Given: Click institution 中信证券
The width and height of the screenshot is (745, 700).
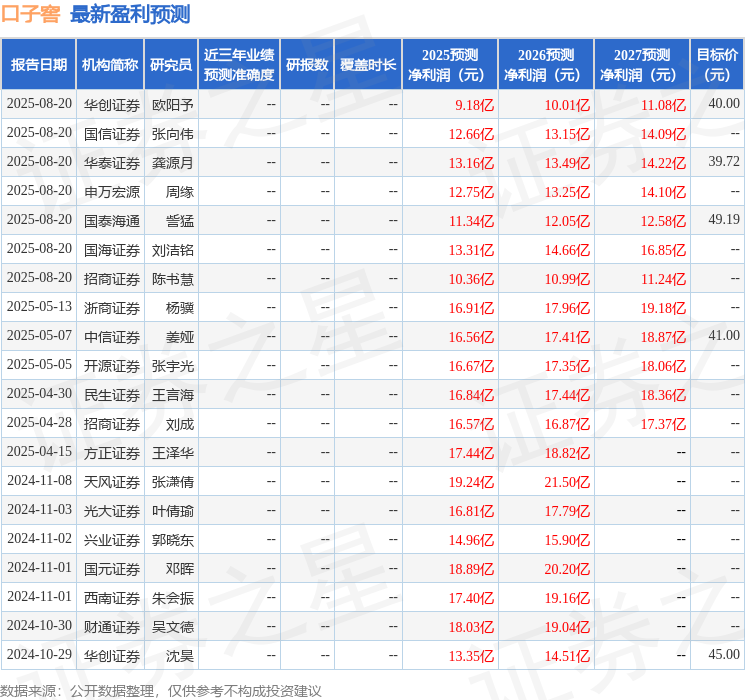Looking at the screenshot, I should (x=112, y=337).
